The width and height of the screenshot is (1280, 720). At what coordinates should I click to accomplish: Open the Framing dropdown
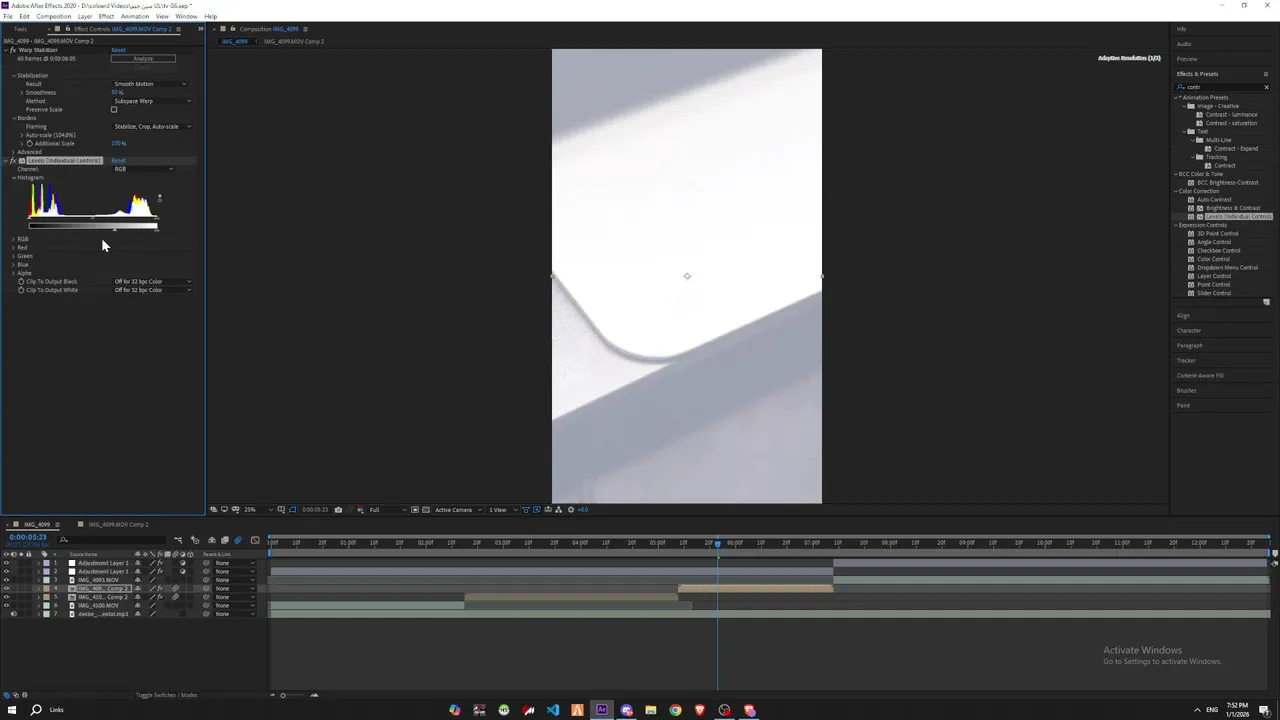tap(152, 126)
